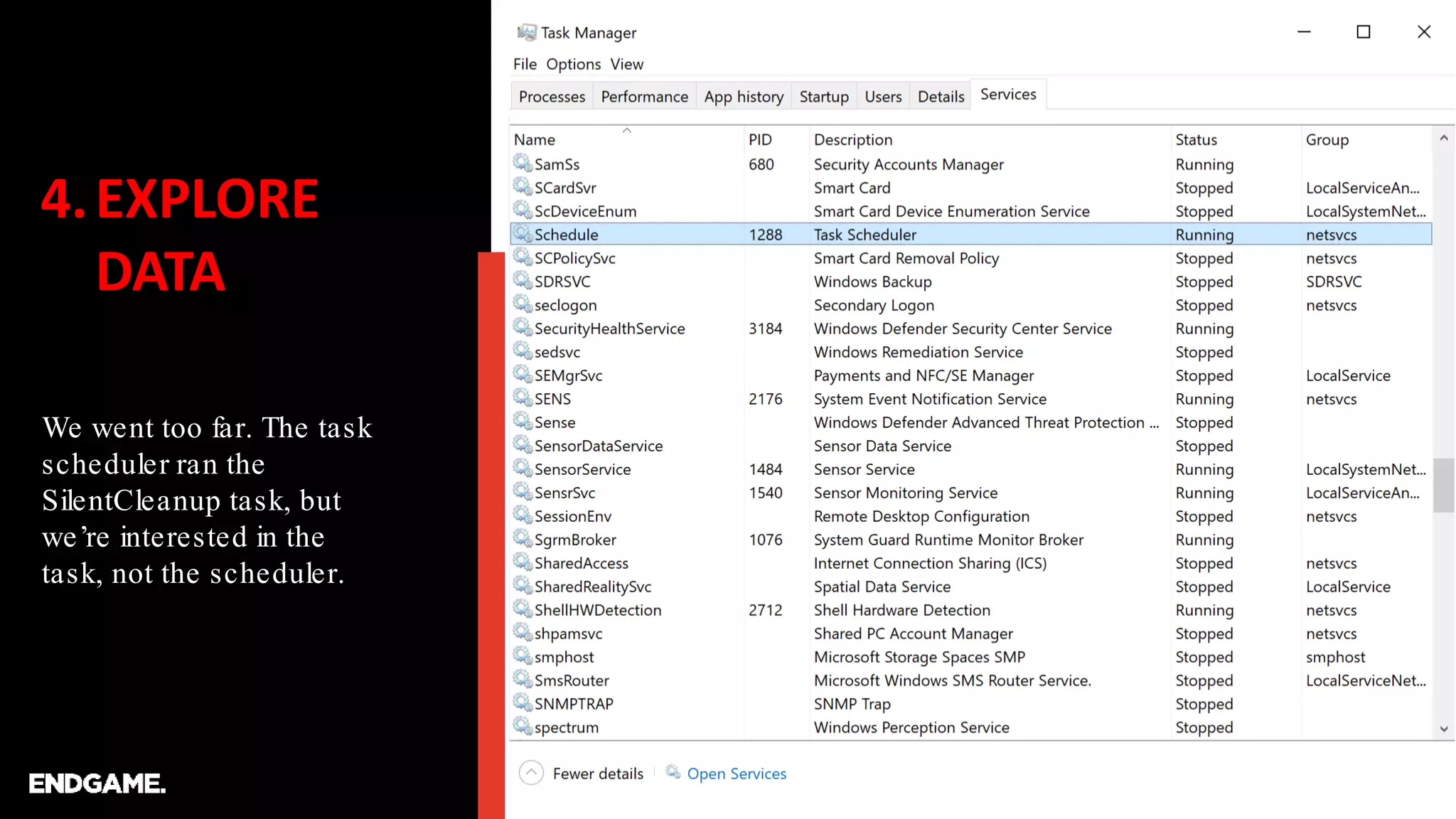Open the Performance tab
Image resolution: width=1456 pixels, height=819 pixels.
coord(644,97)
